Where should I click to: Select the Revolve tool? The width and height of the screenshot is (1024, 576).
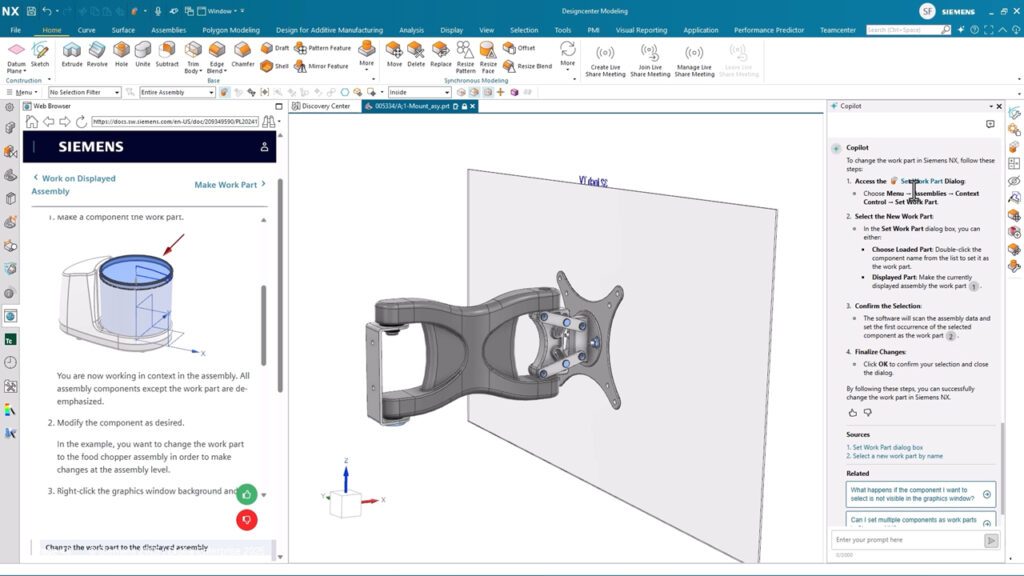click(x=97, y=55)
